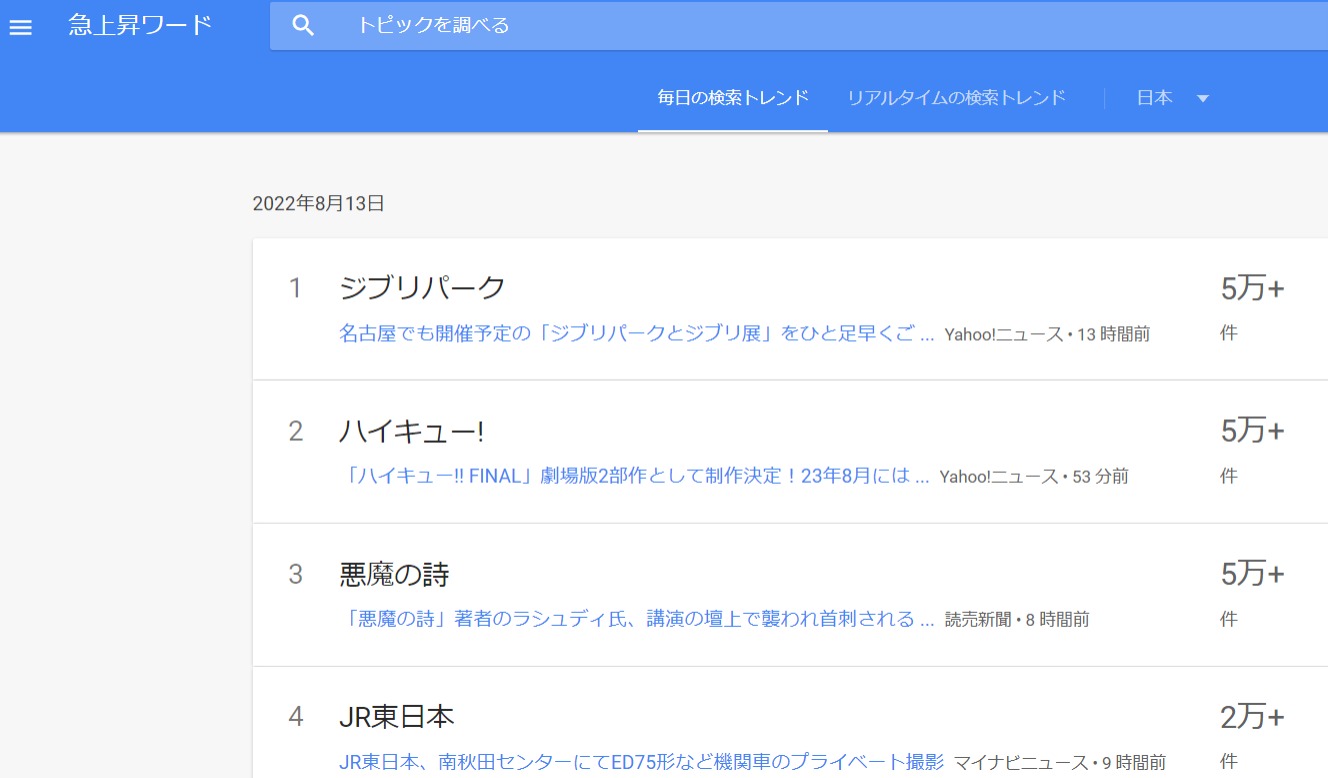Click rank number 1 beside ジブリパーク
Screen dimensions: 1328x778
295,289
